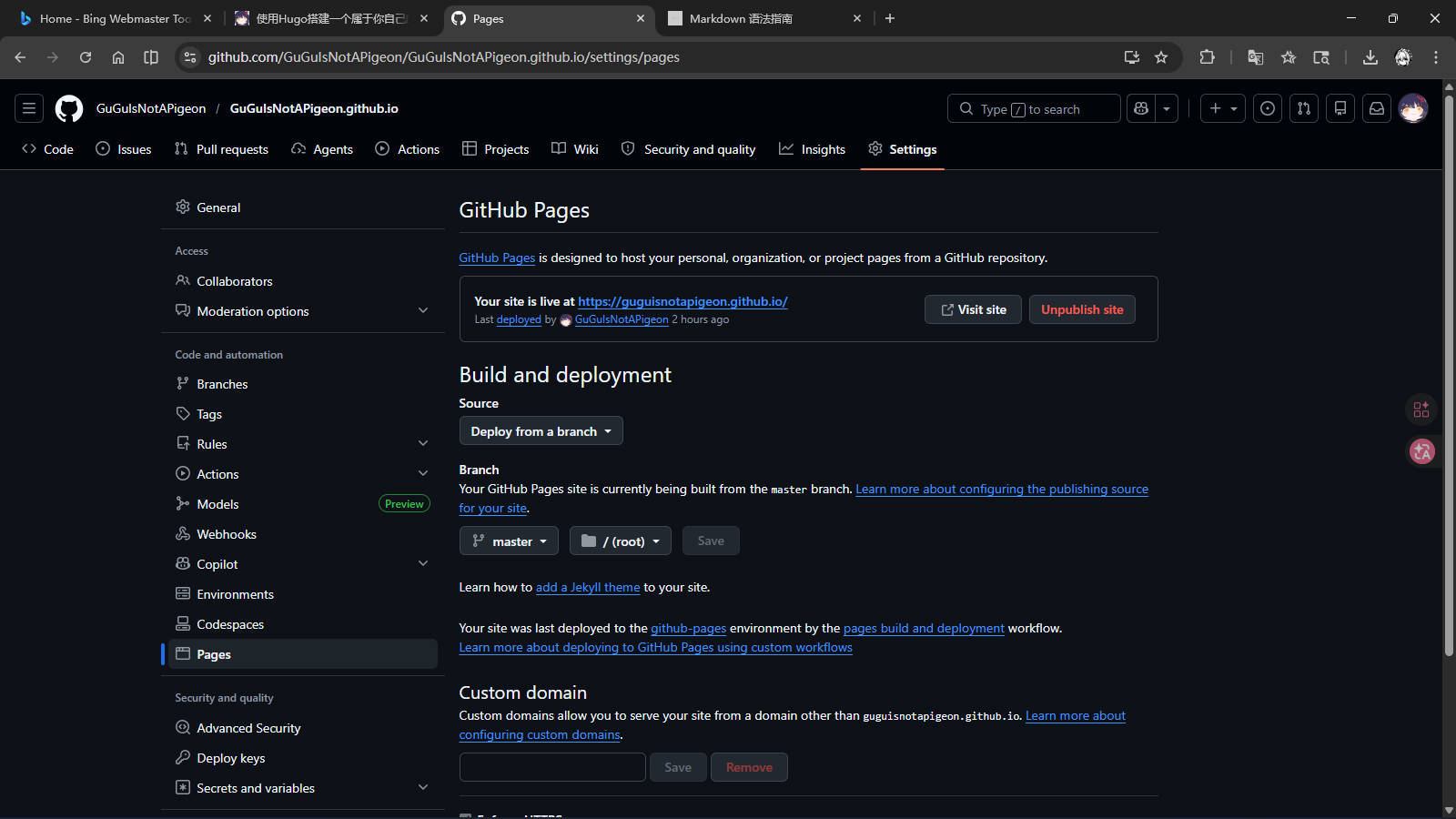The image size is (1456, 819).
Task: Switch to the Code tab
Action: [47, 149]
